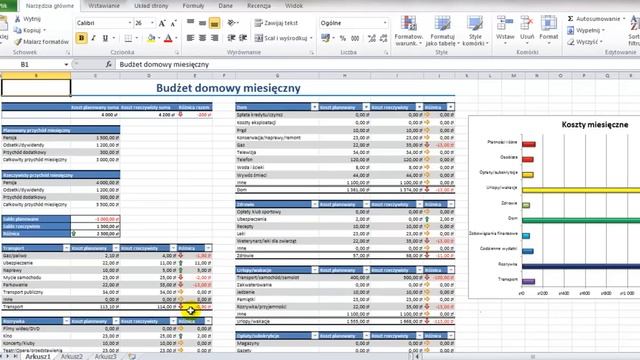Click the Budżet domowy miesięczny title

pos(228,88)
